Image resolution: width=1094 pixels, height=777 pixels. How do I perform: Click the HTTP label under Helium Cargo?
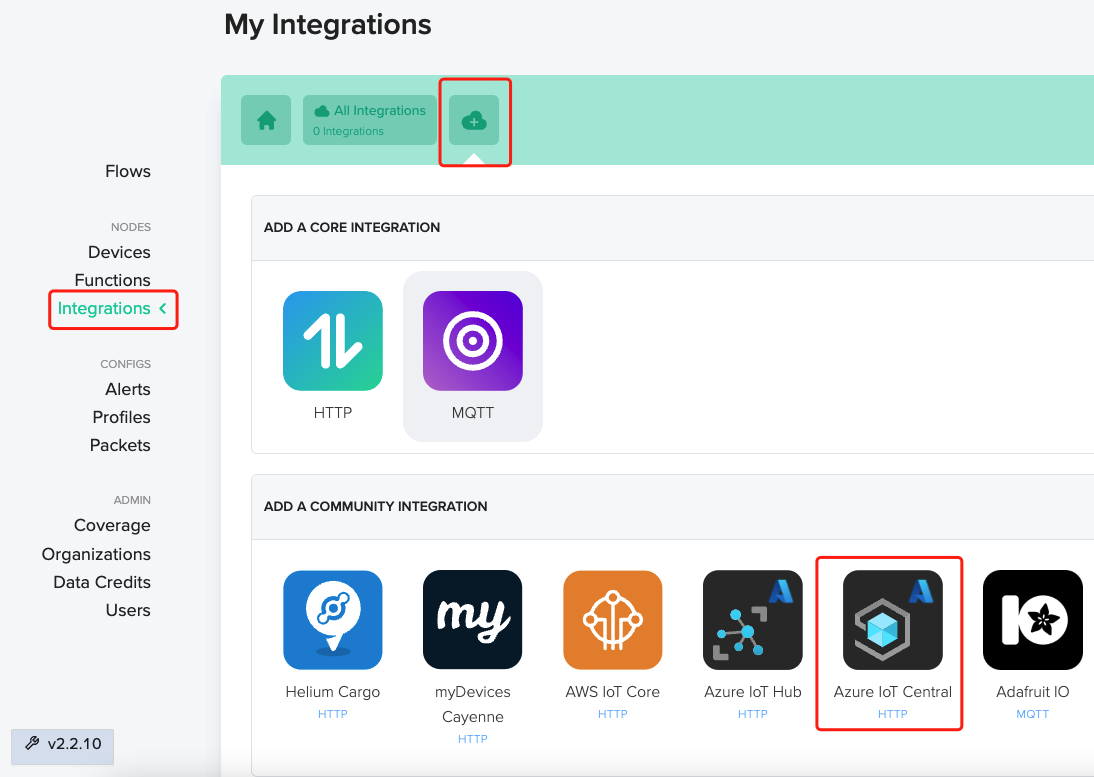click(333, 714)
